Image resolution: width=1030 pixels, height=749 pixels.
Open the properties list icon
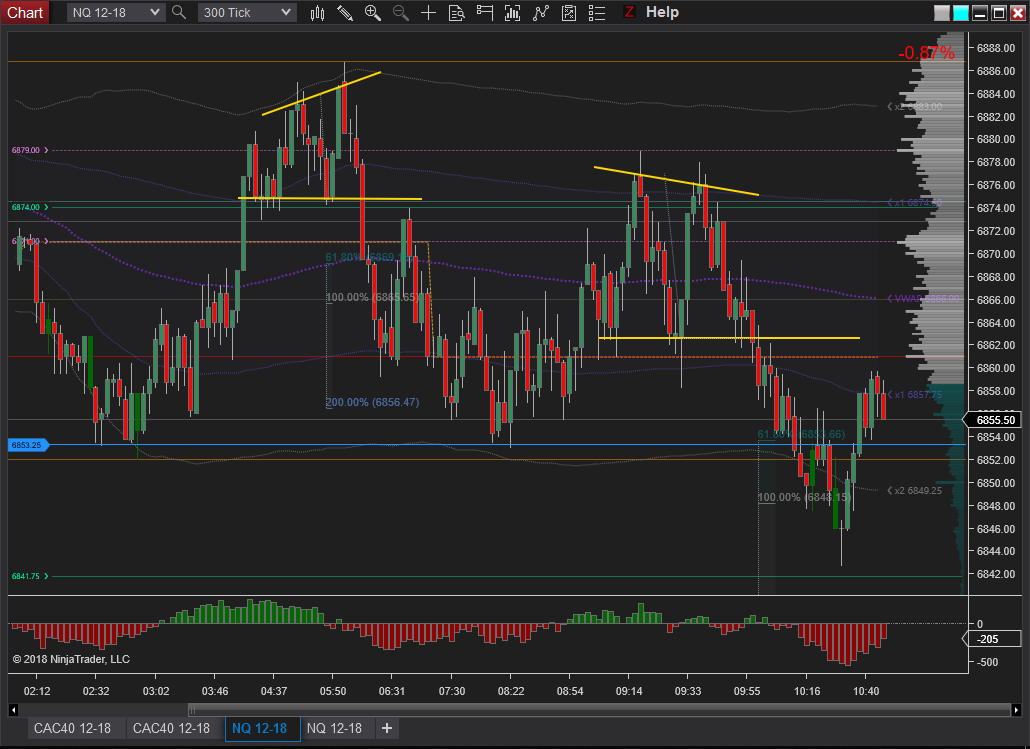(x=597, y=12)
